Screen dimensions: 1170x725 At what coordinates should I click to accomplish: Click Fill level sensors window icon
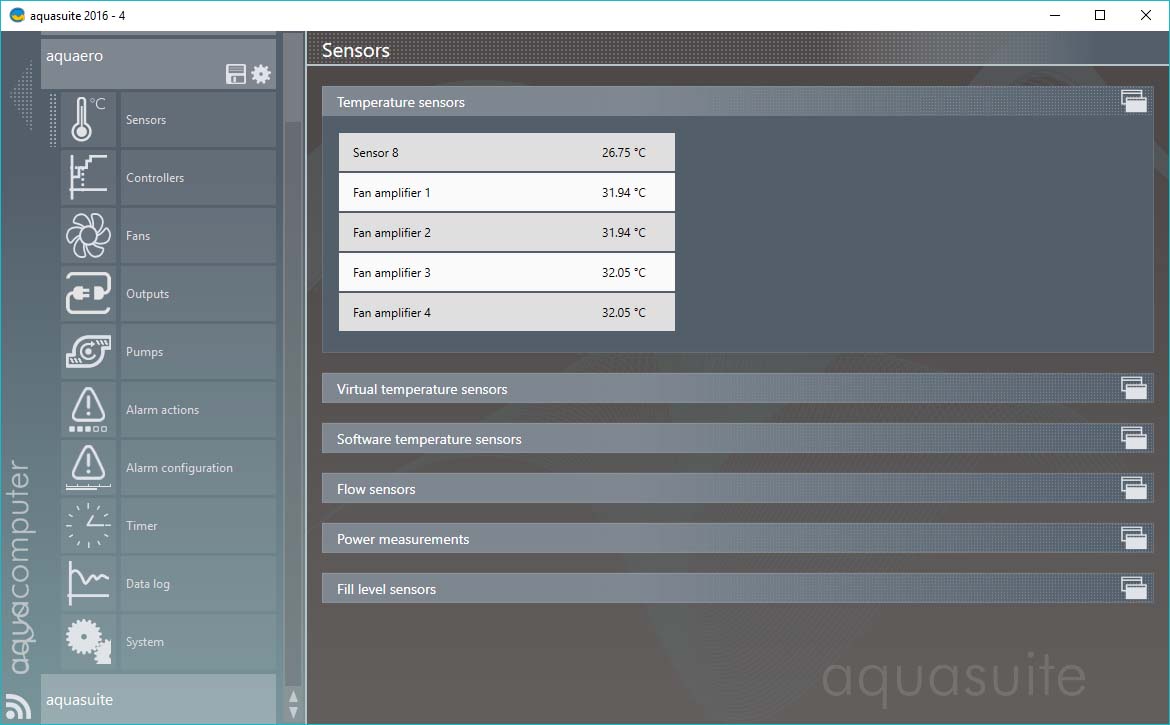tap(1133, 589)
